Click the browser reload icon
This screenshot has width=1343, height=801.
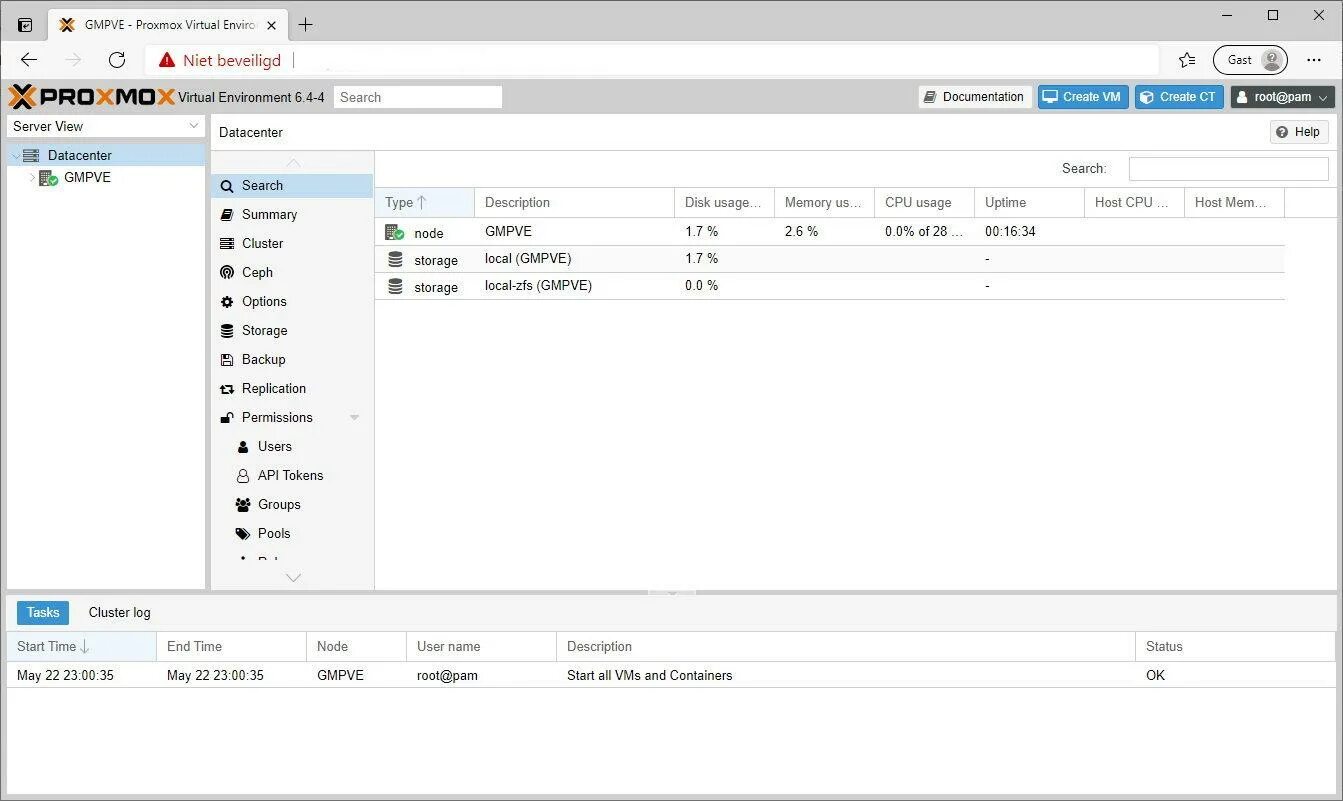[117, 60]
